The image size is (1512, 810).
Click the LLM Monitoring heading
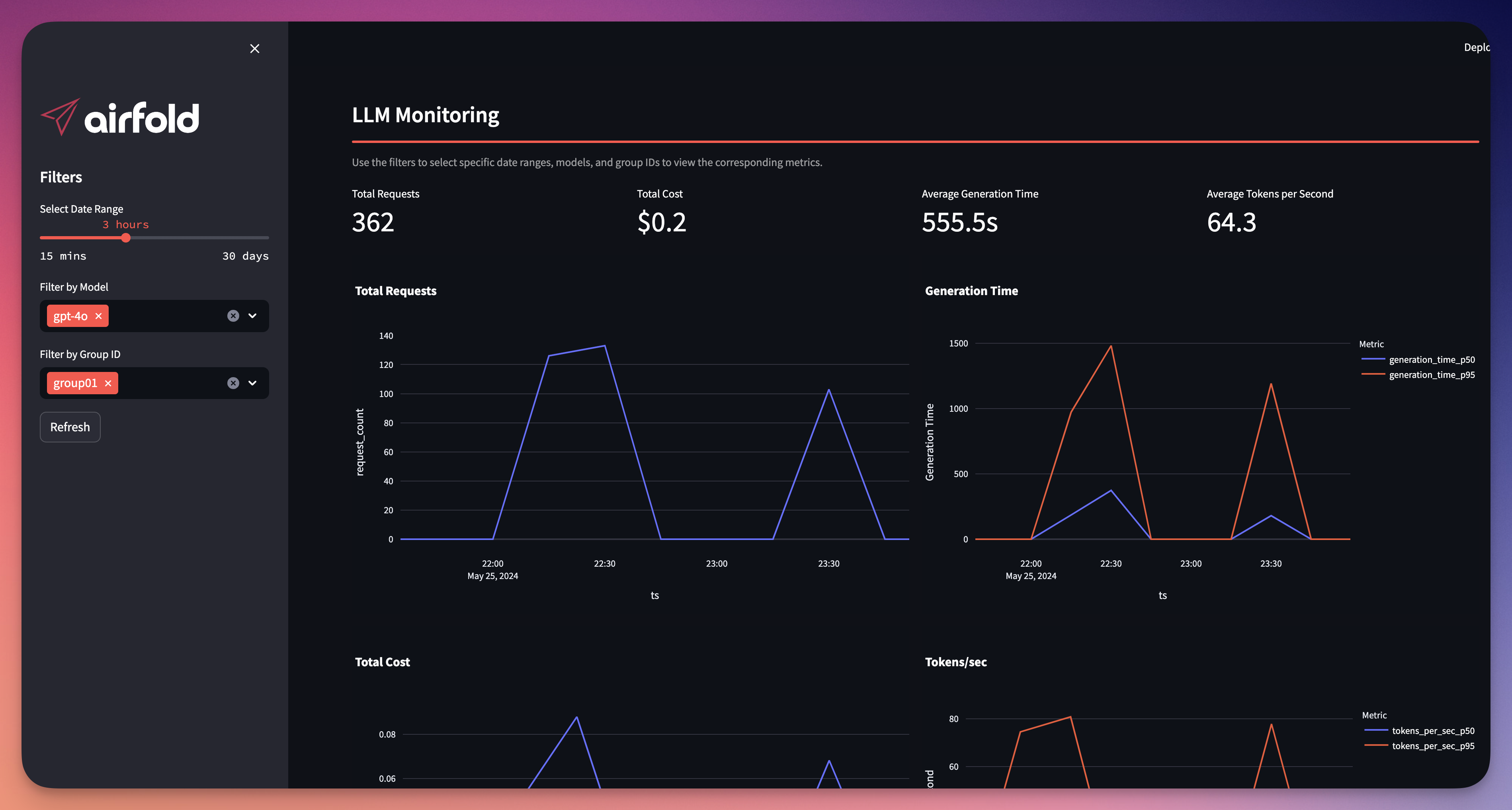(426, 115)
